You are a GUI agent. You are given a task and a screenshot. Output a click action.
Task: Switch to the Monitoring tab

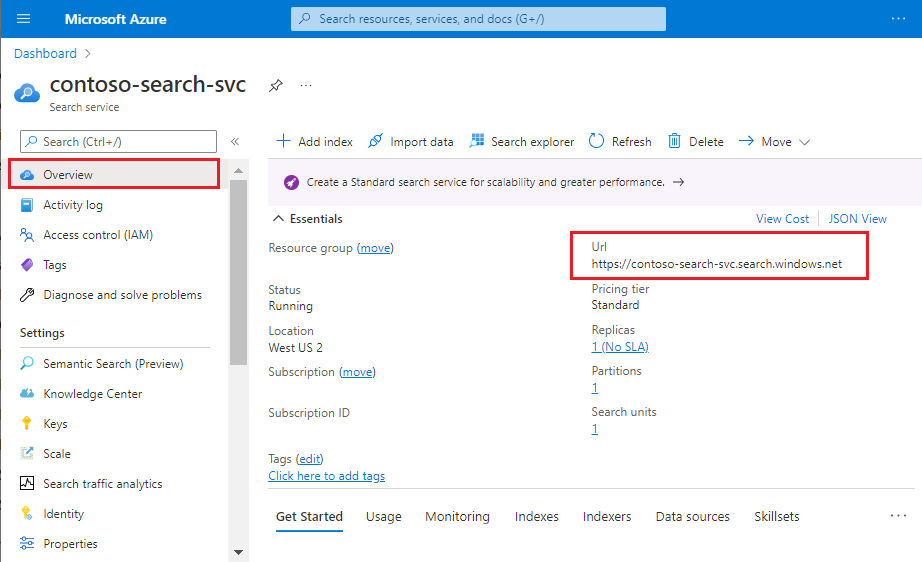[457, 517]
